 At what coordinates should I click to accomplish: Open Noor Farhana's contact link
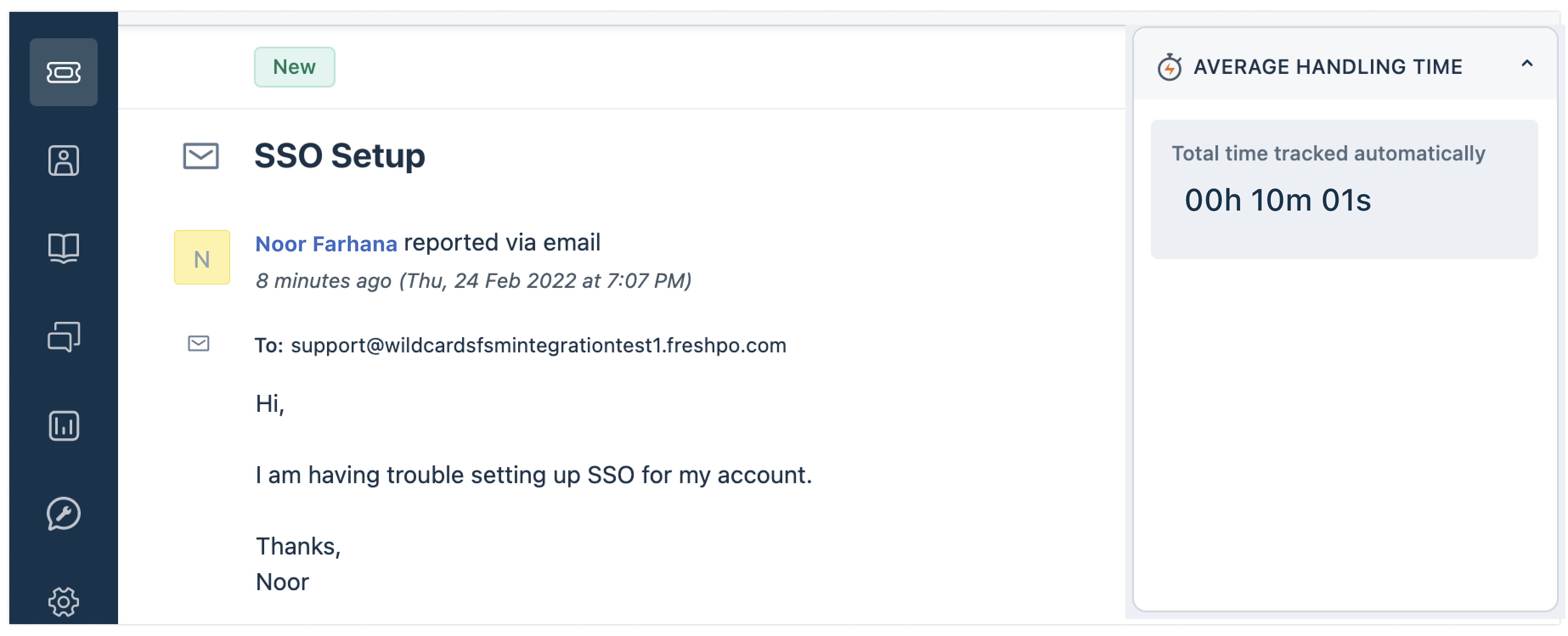click(x=326, y=243)
